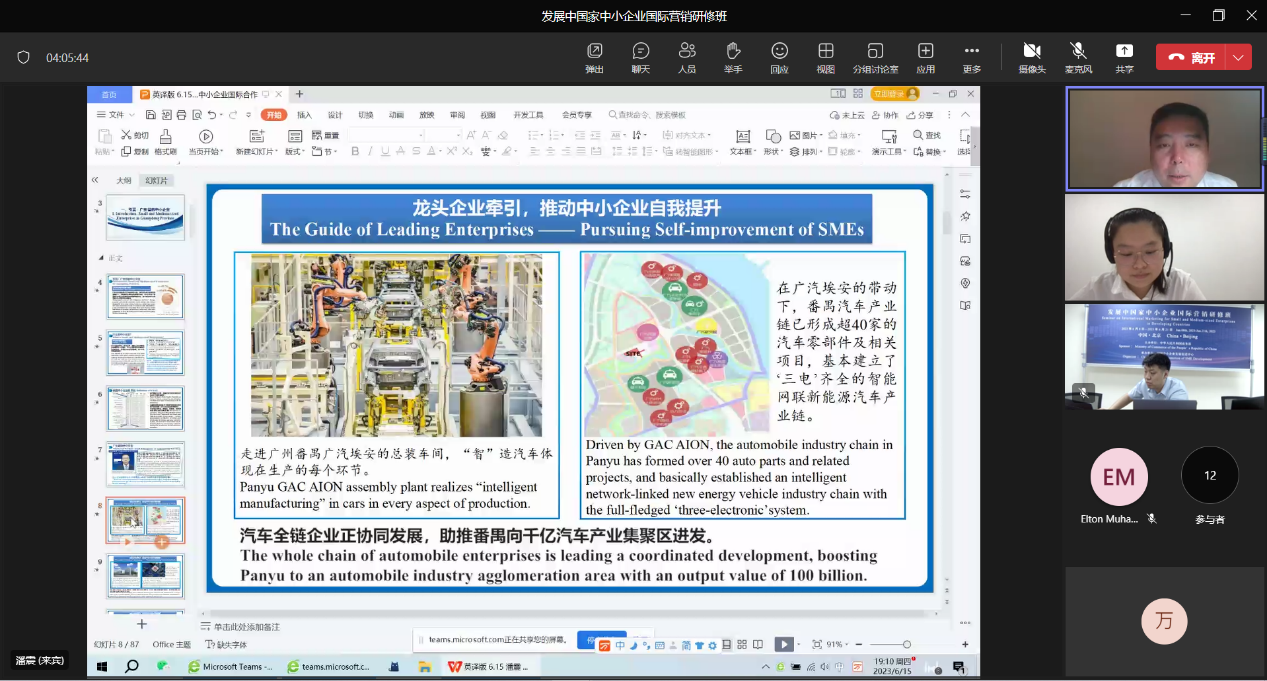This screenshot has height=681, width=1267.
Task: Open breakout rooms (分组讨论室)
Action: tap(875, 57)
